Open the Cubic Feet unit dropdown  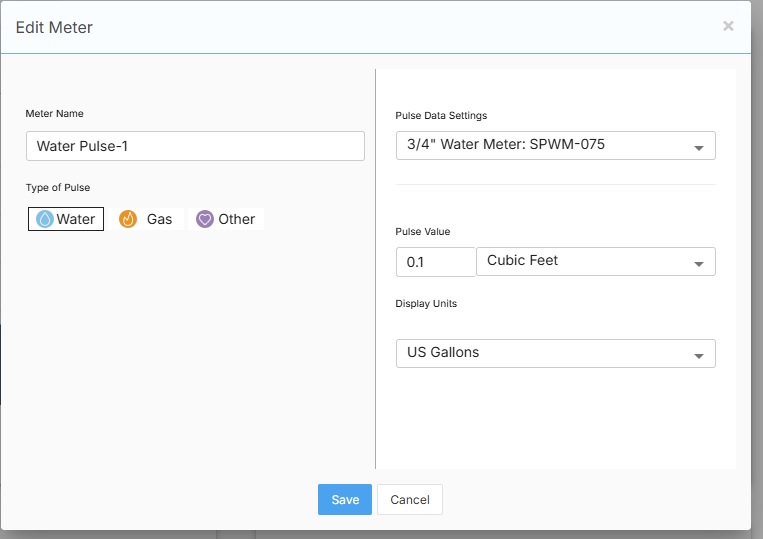coord(596,262)
